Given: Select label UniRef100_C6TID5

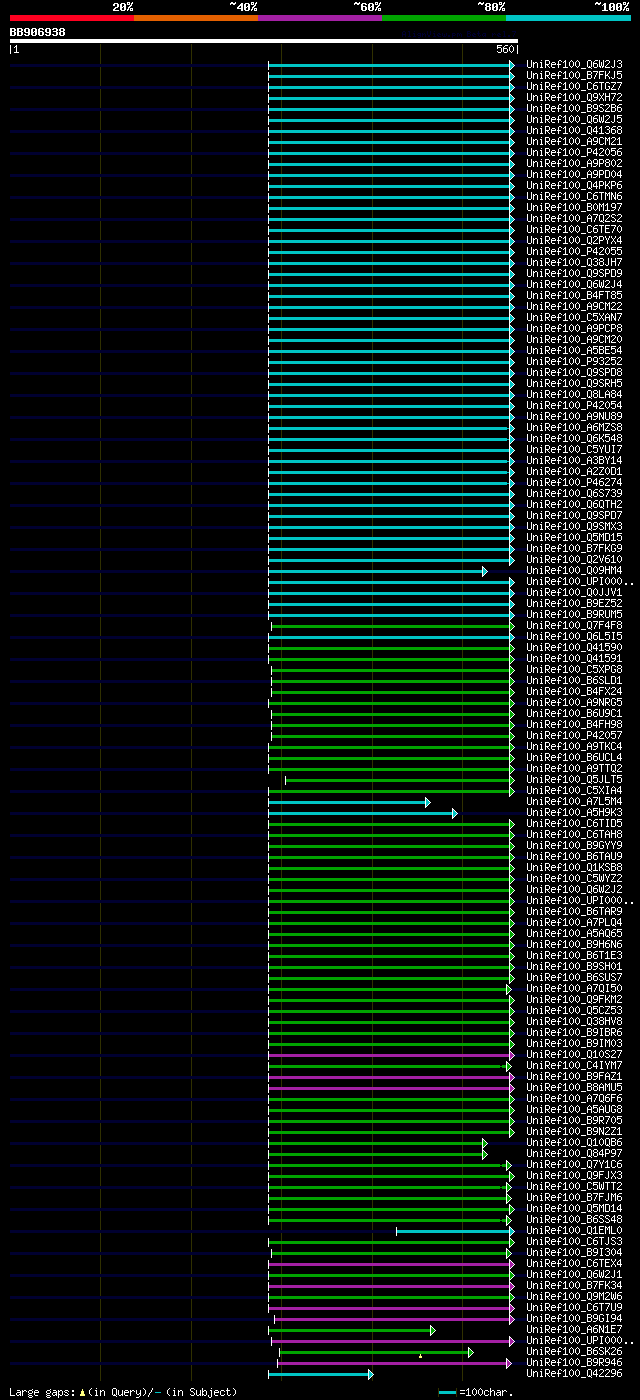Looking at the screenshot, I should click(574, 824).
